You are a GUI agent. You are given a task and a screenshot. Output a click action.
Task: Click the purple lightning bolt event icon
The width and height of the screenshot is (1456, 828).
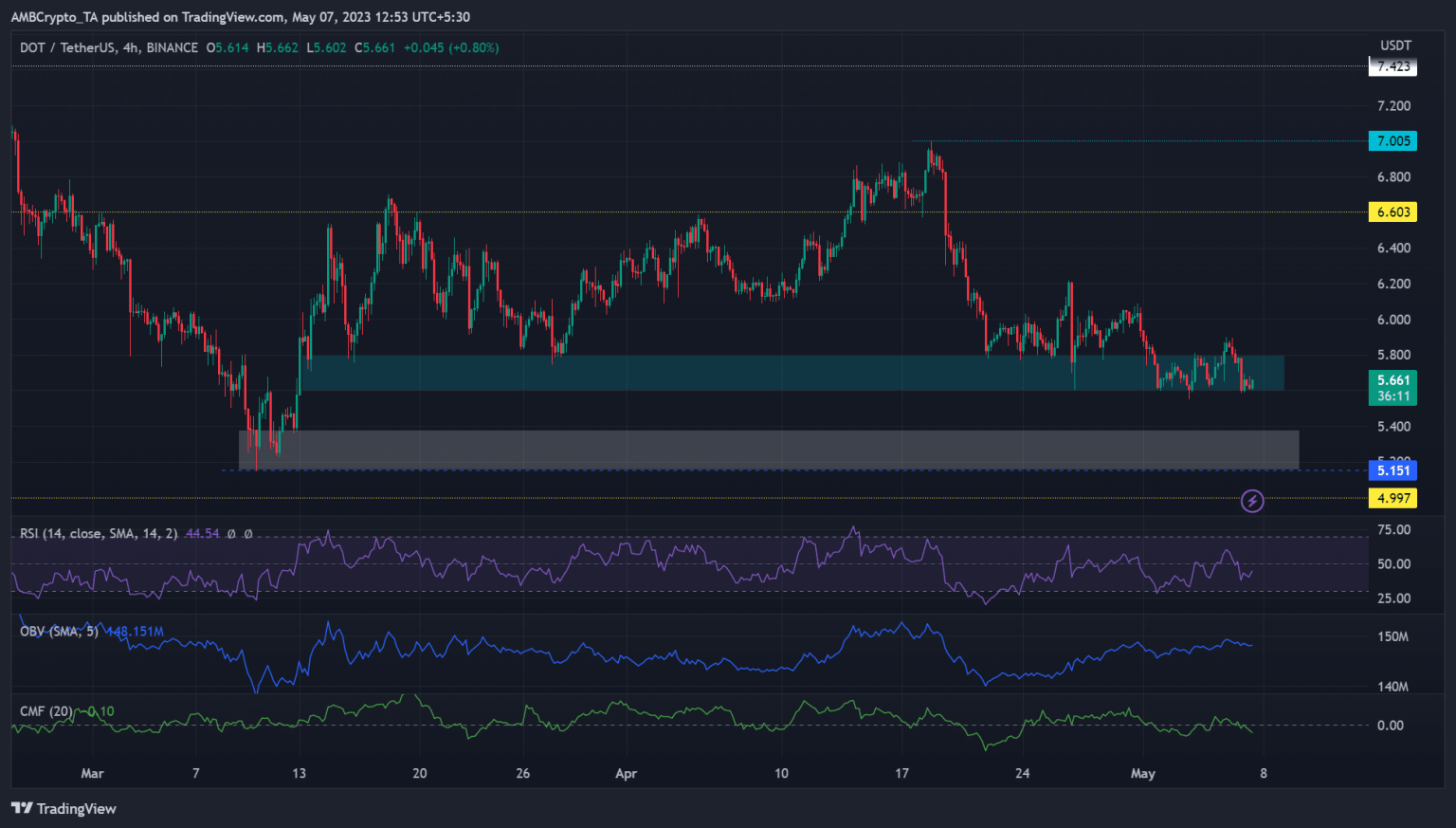click(x=1252, y=501)
